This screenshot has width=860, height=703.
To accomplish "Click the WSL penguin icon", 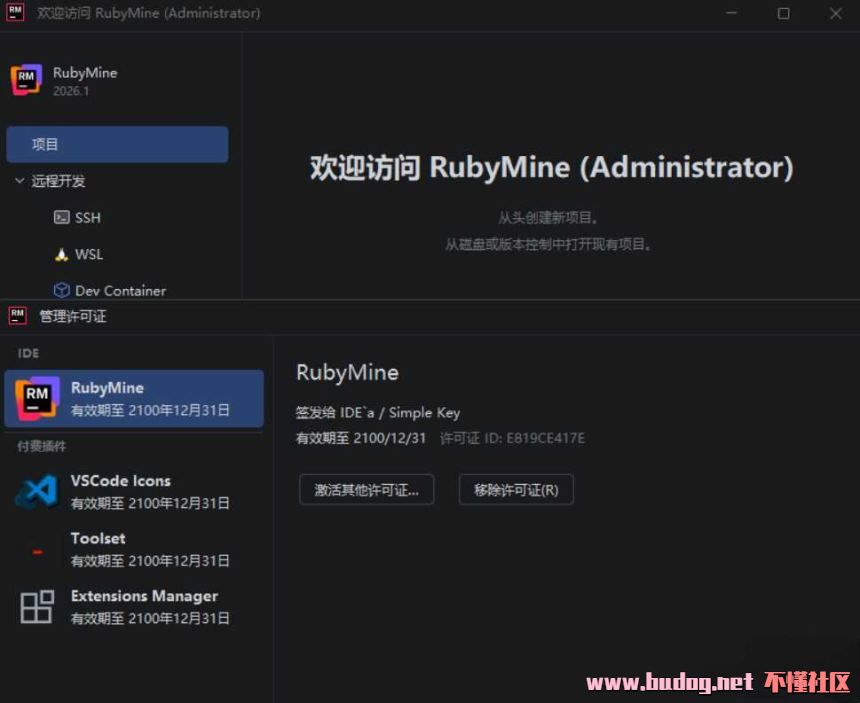I will coord(61,254).
